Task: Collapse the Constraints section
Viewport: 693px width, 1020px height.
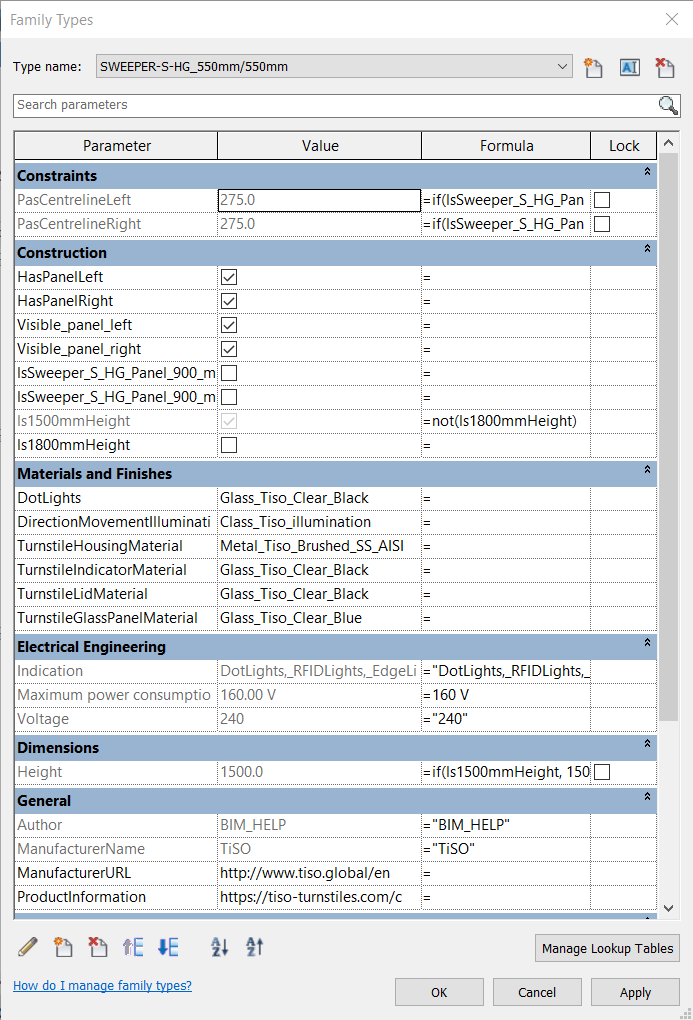Action: coord(647,172)
